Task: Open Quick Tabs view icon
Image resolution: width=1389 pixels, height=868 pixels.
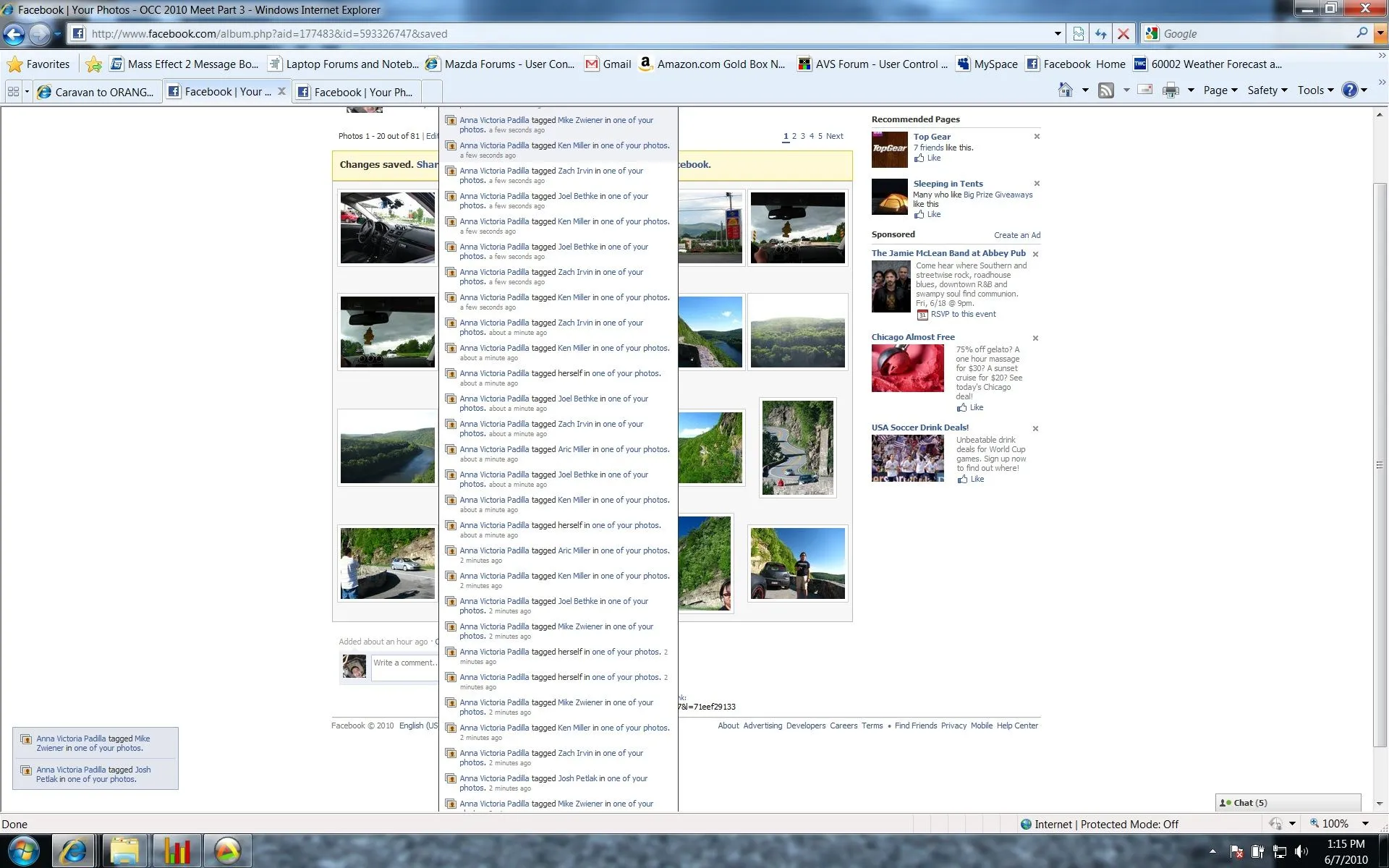Action: click(14, 91)
